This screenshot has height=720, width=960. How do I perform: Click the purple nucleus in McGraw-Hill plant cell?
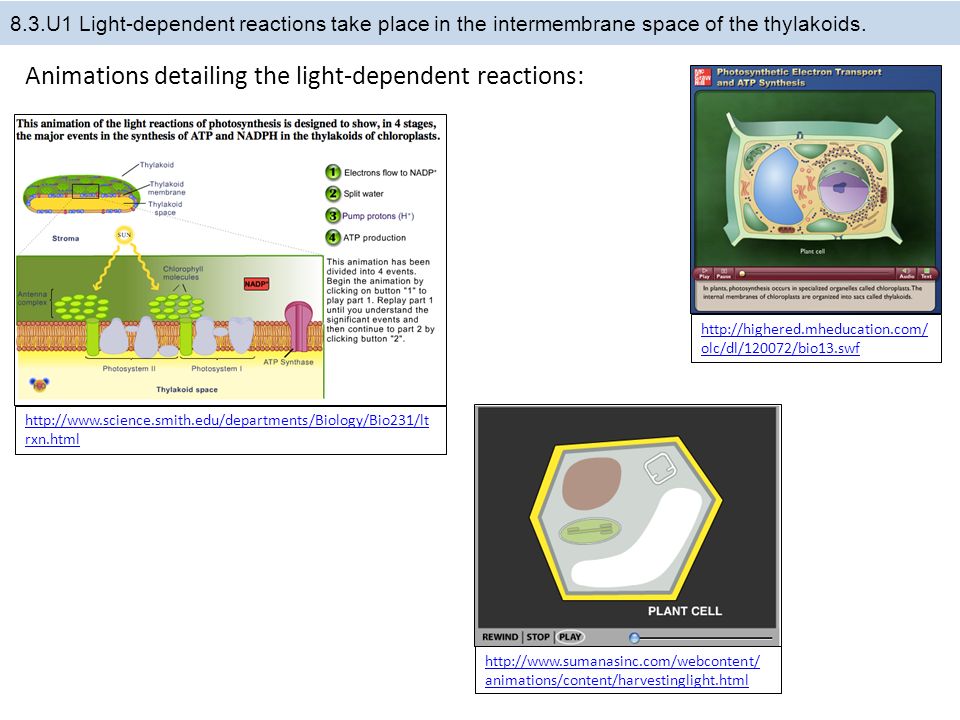pos(842,189)
